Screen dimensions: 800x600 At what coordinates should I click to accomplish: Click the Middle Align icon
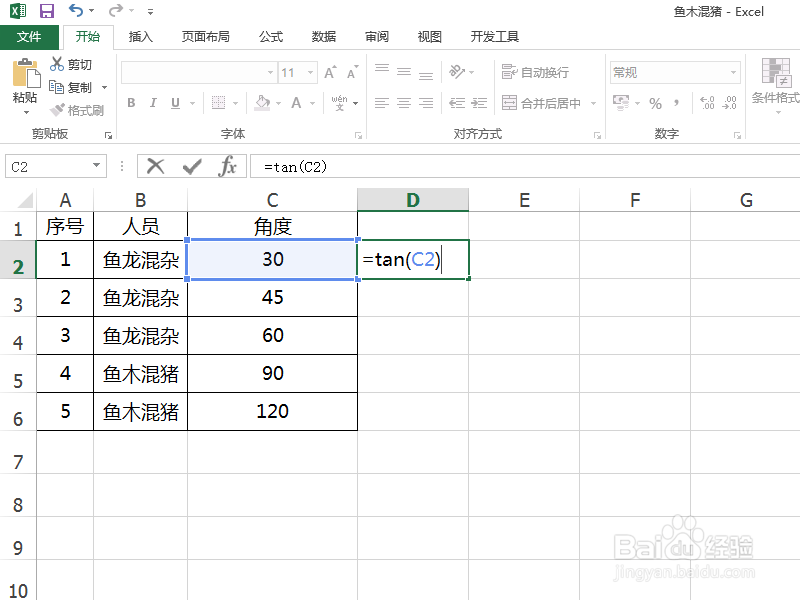pos(404,72)
